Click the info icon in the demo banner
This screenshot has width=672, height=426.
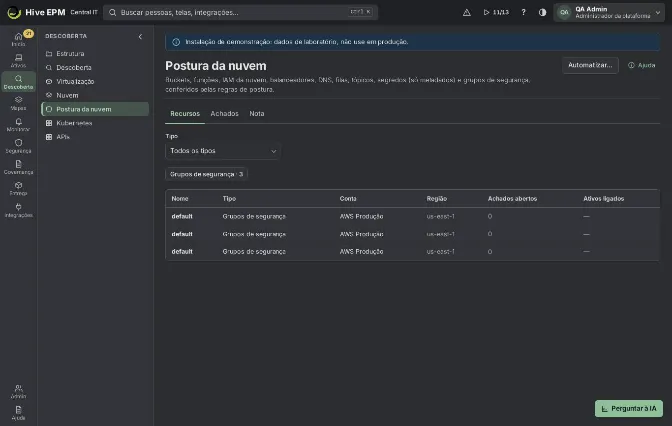pyautogui.click(x=176, y=42)
